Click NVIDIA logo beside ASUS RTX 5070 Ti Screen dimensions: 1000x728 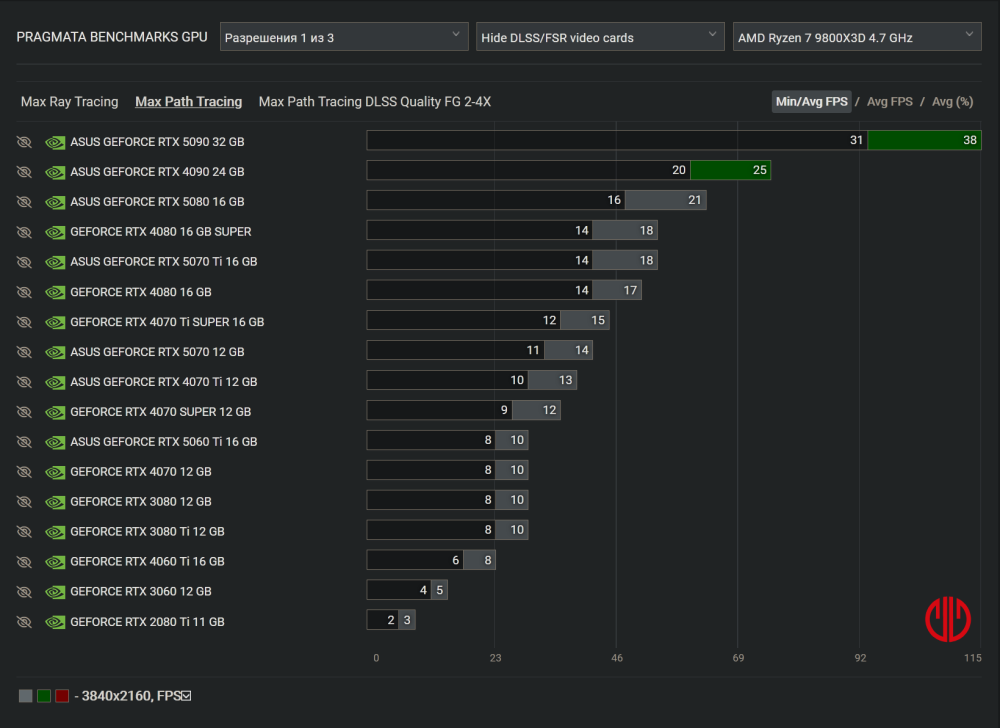[55, 262]
